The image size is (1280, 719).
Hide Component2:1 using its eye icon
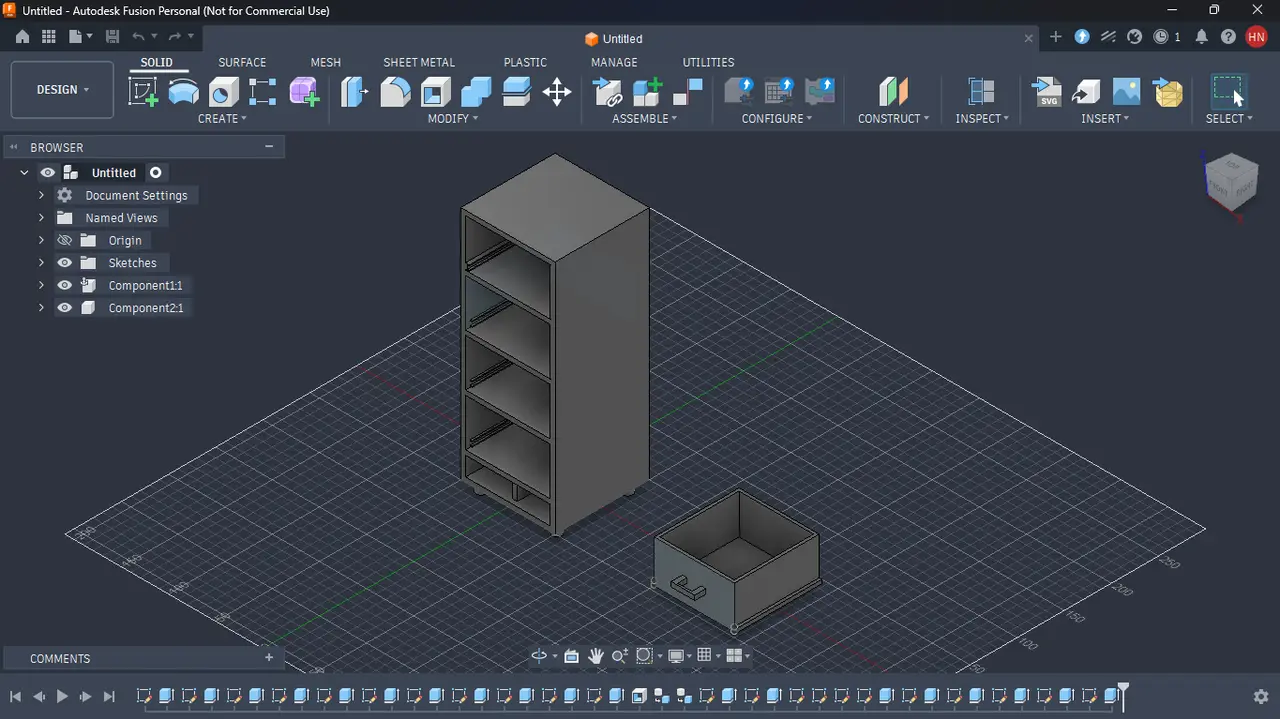[65, 308]
